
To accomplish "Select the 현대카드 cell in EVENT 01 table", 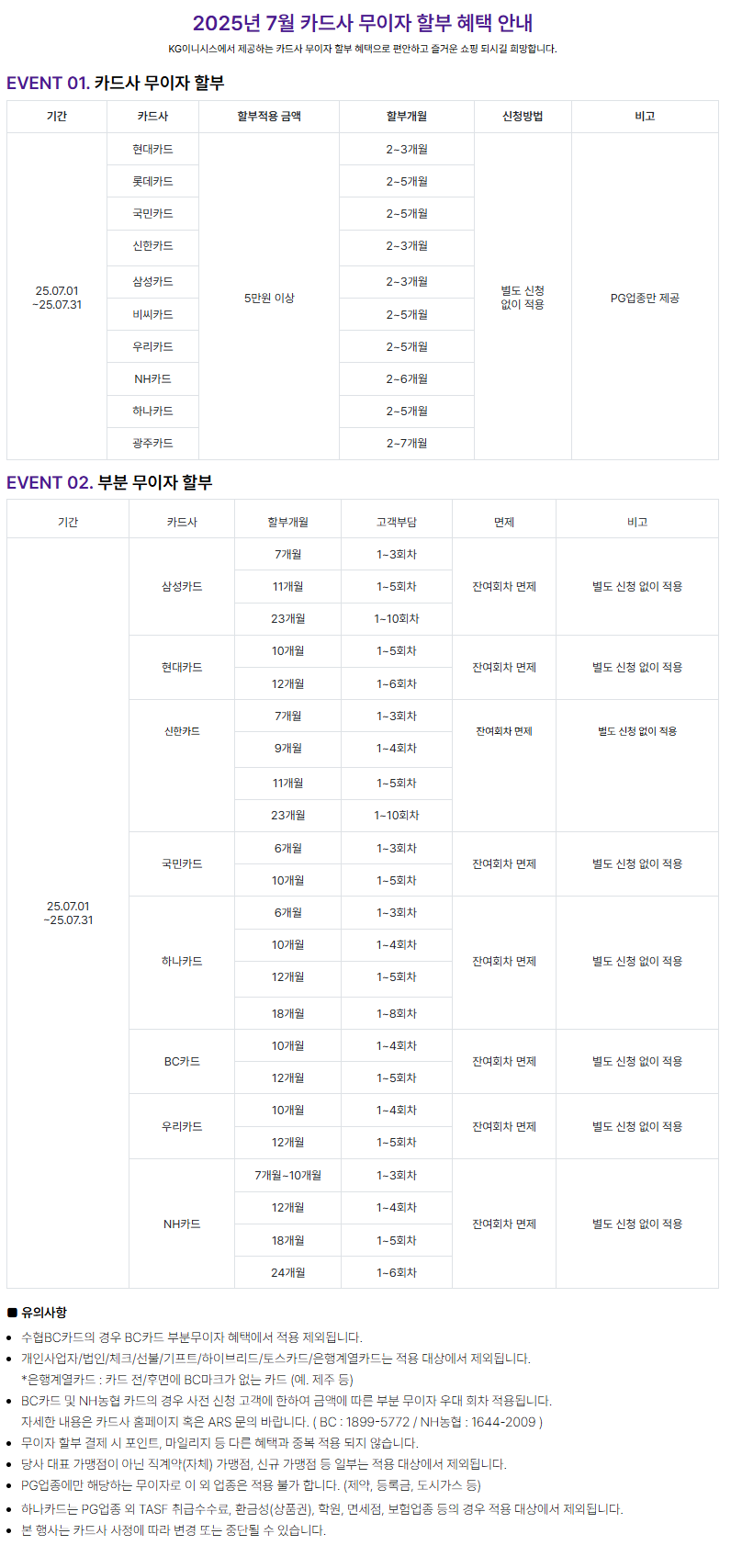I will pyautogui.click(x=152, y=149).
